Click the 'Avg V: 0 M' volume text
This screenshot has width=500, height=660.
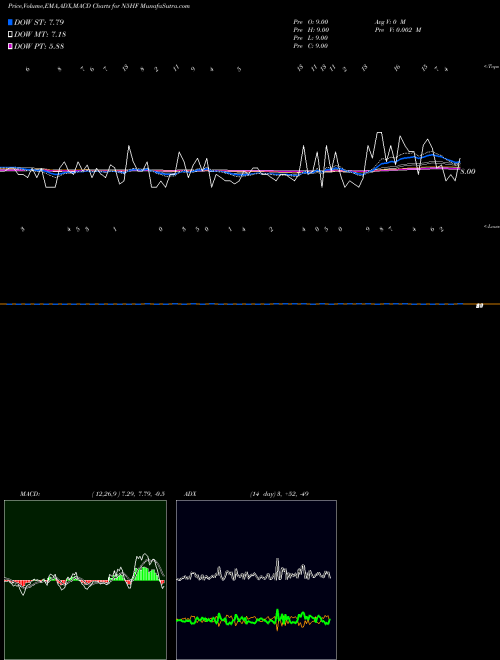(x=390, y=22)
